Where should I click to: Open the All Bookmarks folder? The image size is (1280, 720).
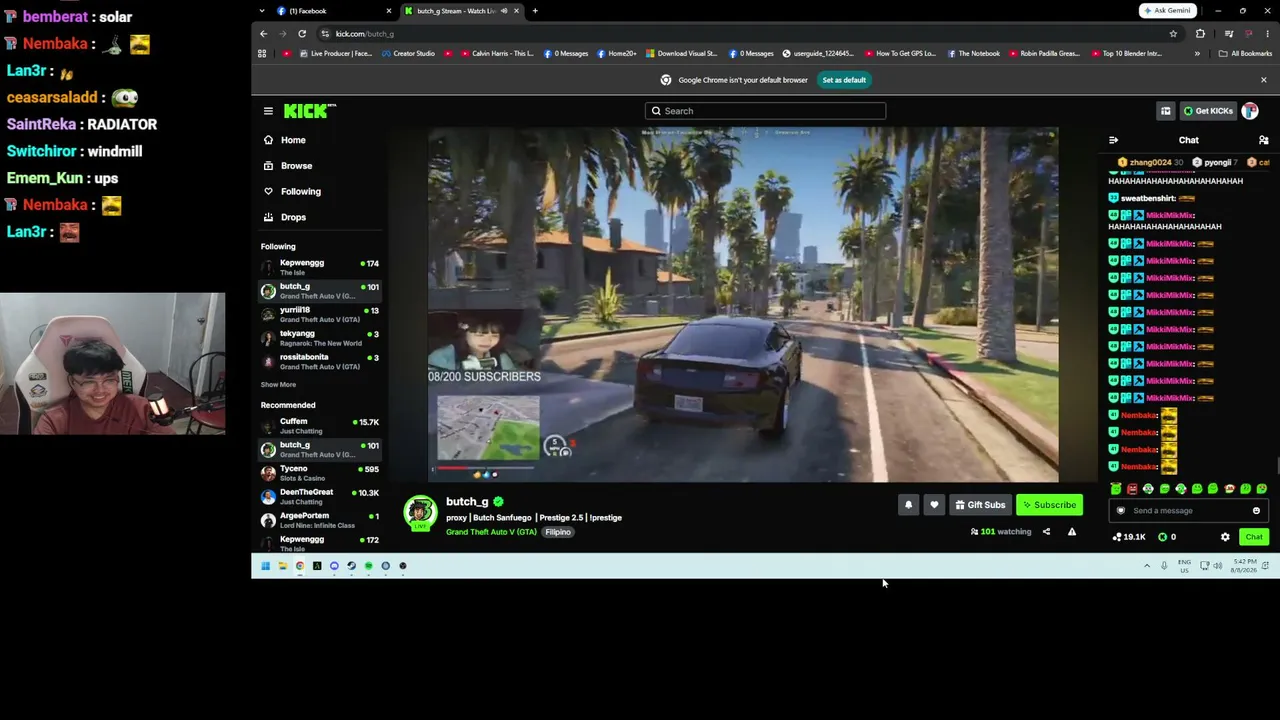tap(1245, 54)
